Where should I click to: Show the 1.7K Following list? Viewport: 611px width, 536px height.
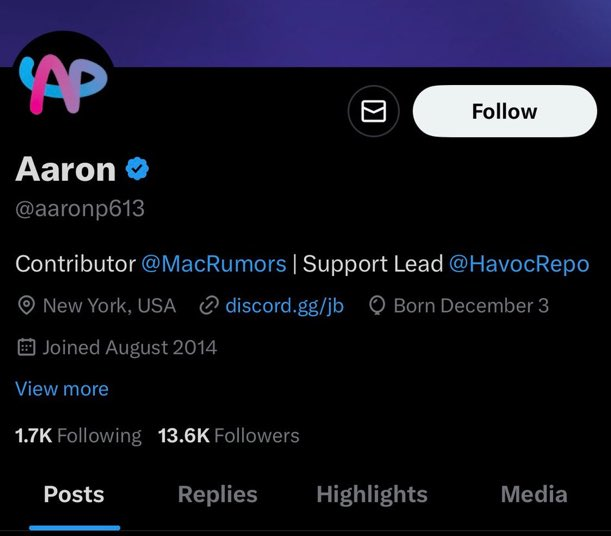click(78, 436)
